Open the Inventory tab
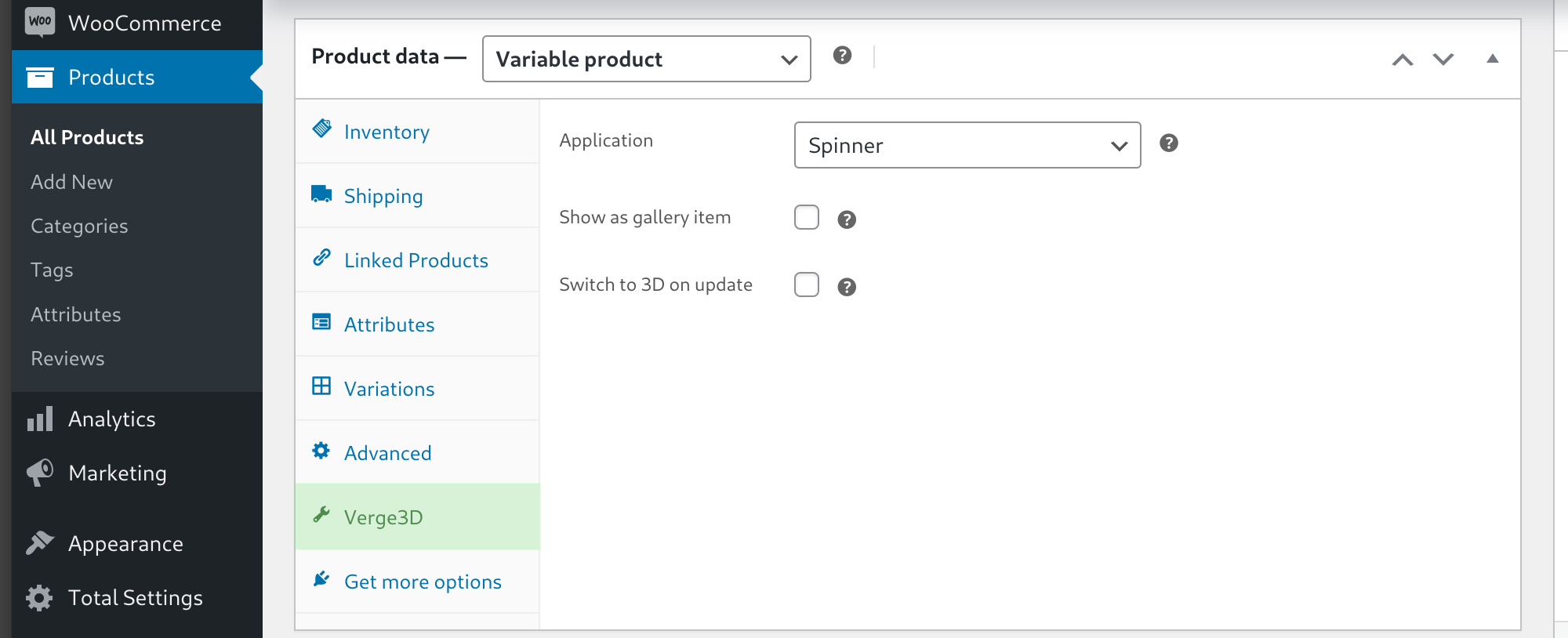Image resolution: width=1568 pixels, height=638 pixels. pyautogui.click(x=417, y=132)
